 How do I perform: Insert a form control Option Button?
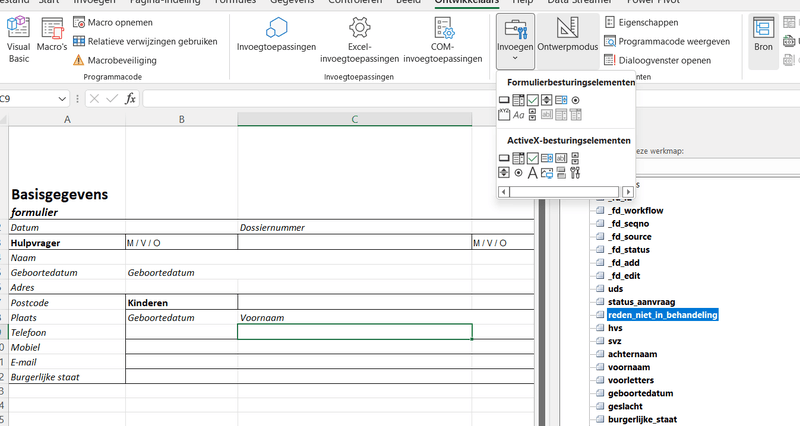coord(576,100)
